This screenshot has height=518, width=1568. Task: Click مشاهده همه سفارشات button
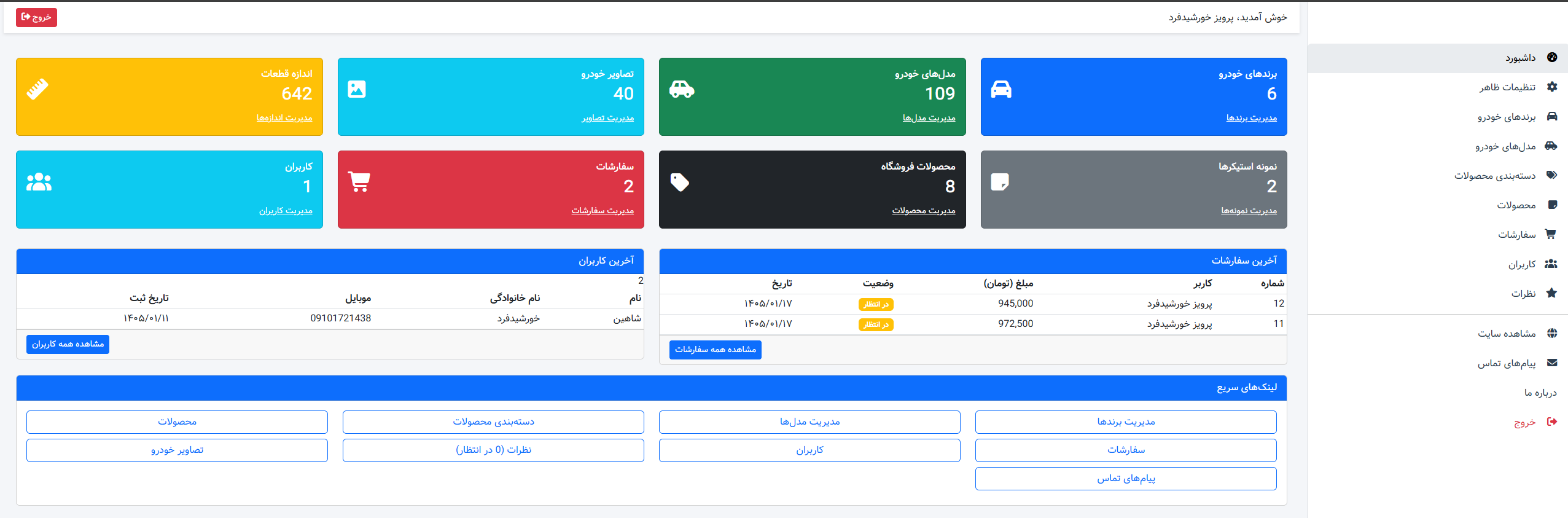715,350
